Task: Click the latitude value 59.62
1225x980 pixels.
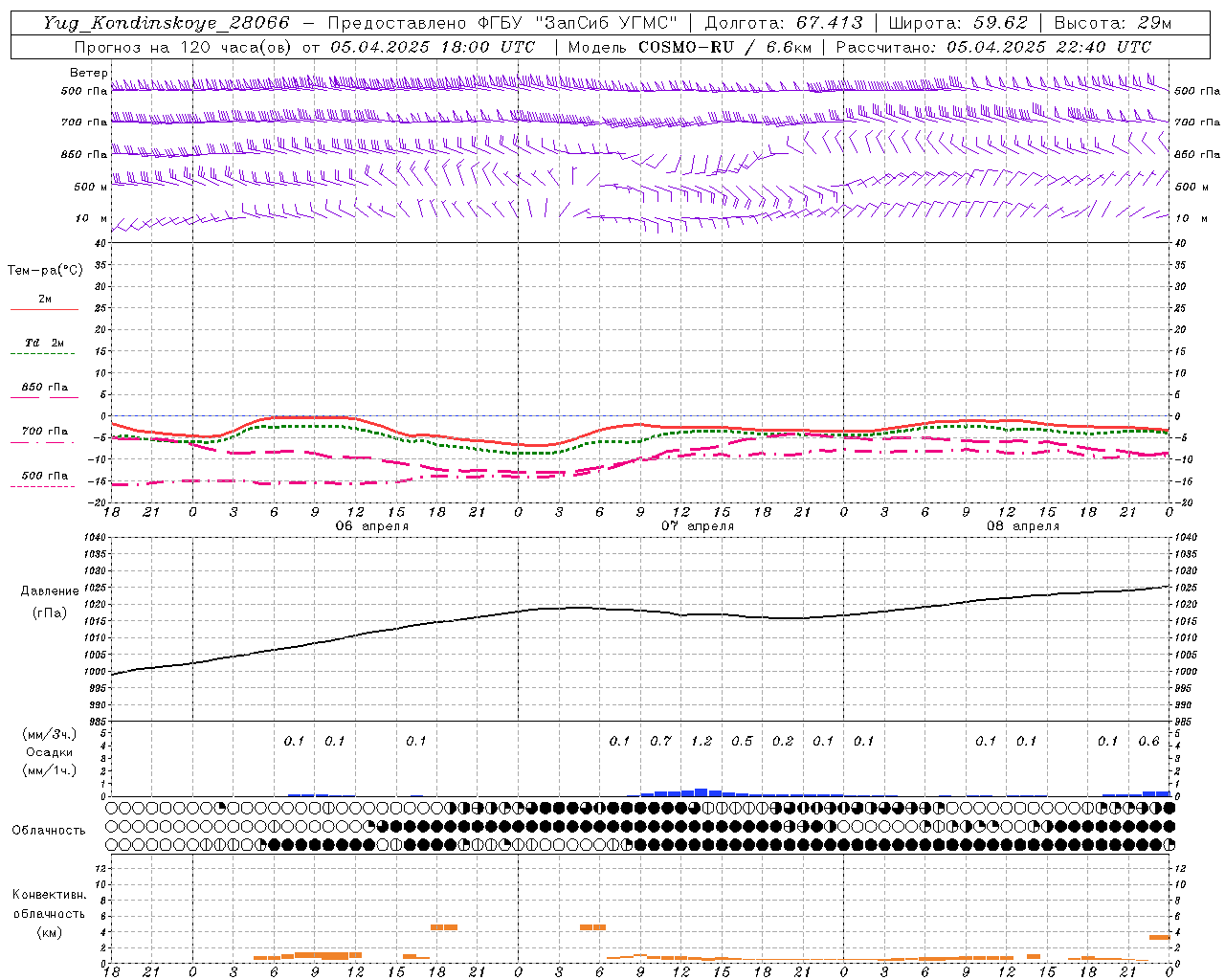Action: pos(1001,23)
